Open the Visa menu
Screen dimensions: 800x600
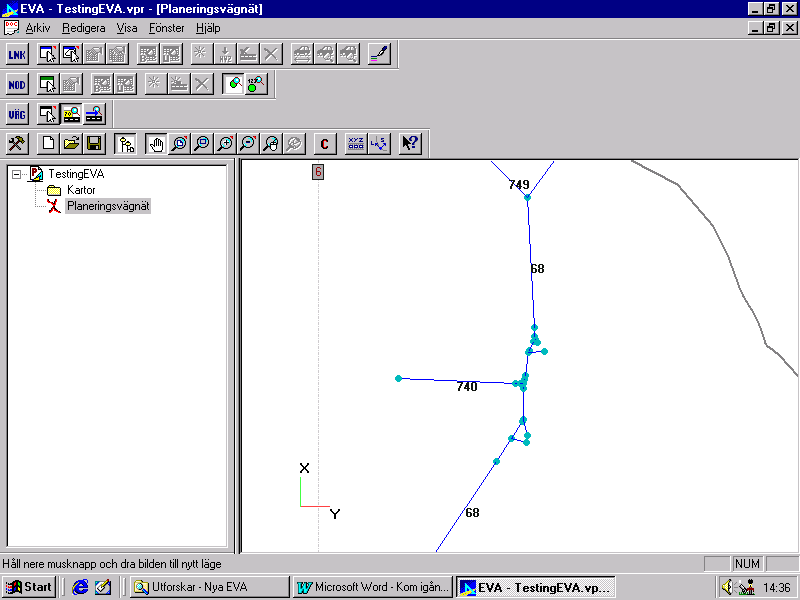point(127,28)
